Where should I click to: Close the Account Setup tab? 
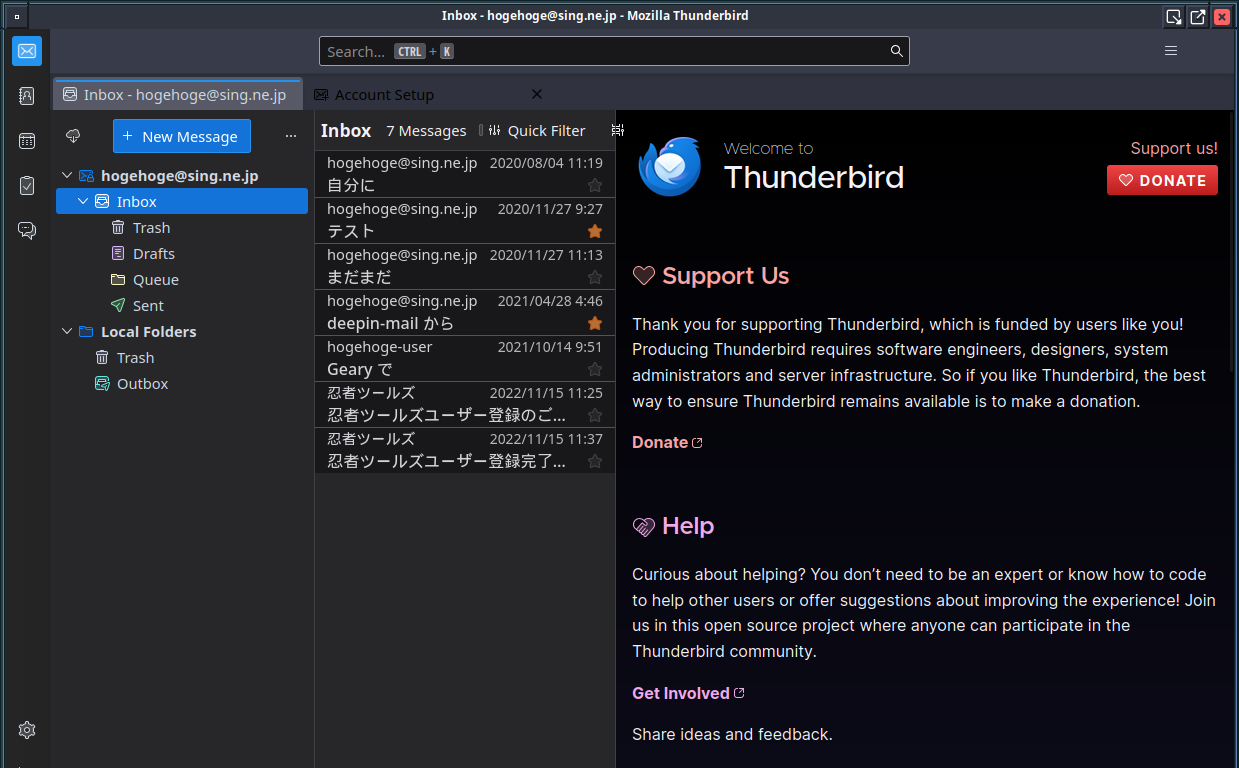[537, 94]
